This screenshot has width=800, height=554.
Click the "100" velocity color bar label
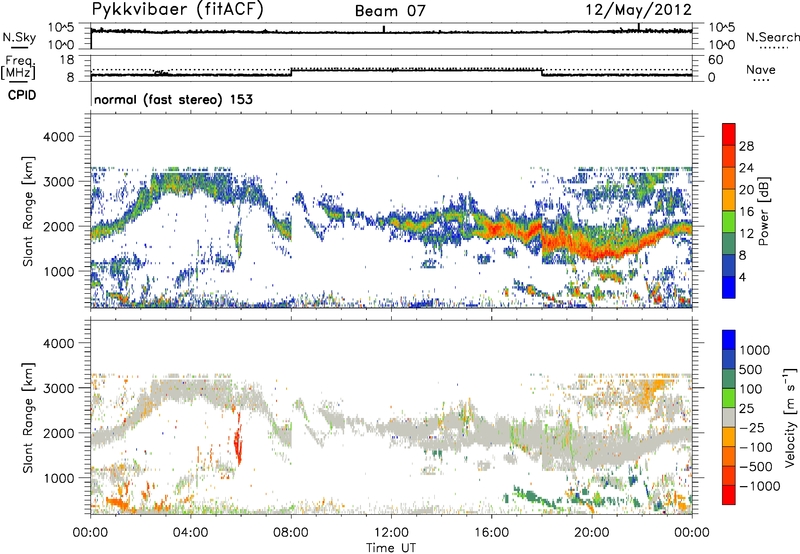click(753, 389)
